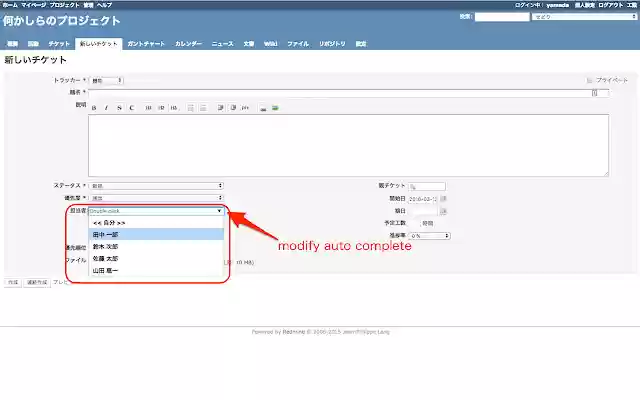This screenshot has width=640, height=400.
Task: Focus the header search field
Action: coord(502,17)
